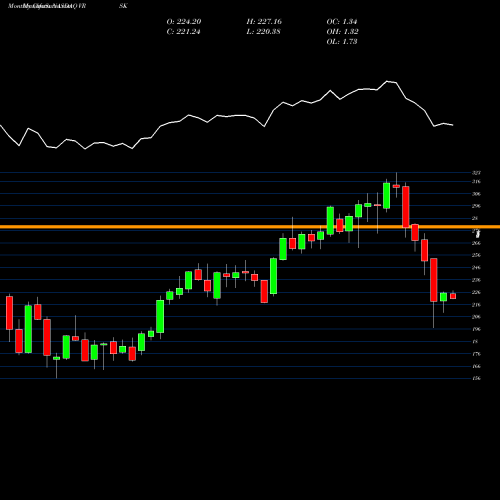This screenshot has width=500, height=500.
Task: Select the OH: 1.32 reading
Action: pos(342,32)
